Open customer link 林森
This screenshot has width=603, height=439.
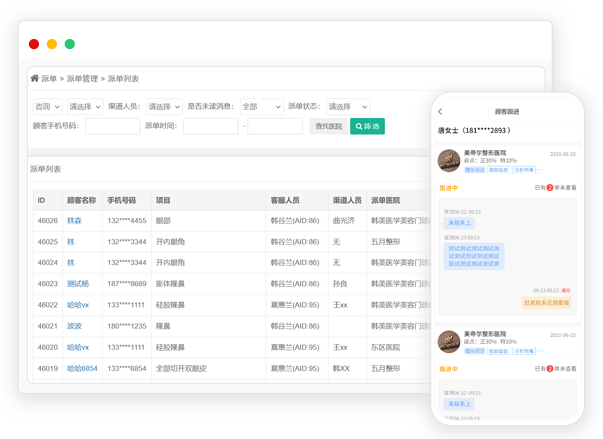[x=74, y=220]
